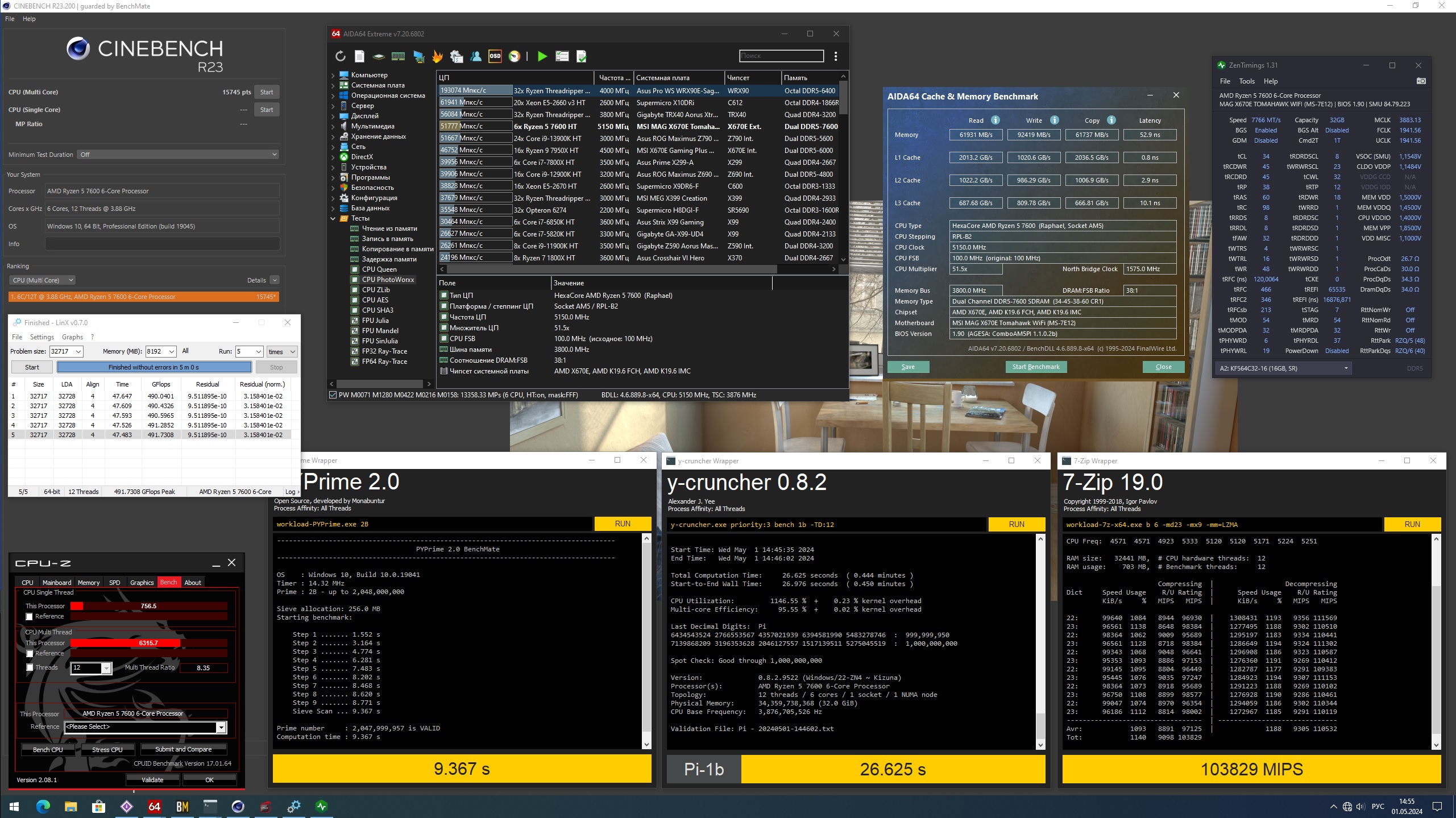Click the AIDA64 search input field
1456x818 pixels.
781,56
